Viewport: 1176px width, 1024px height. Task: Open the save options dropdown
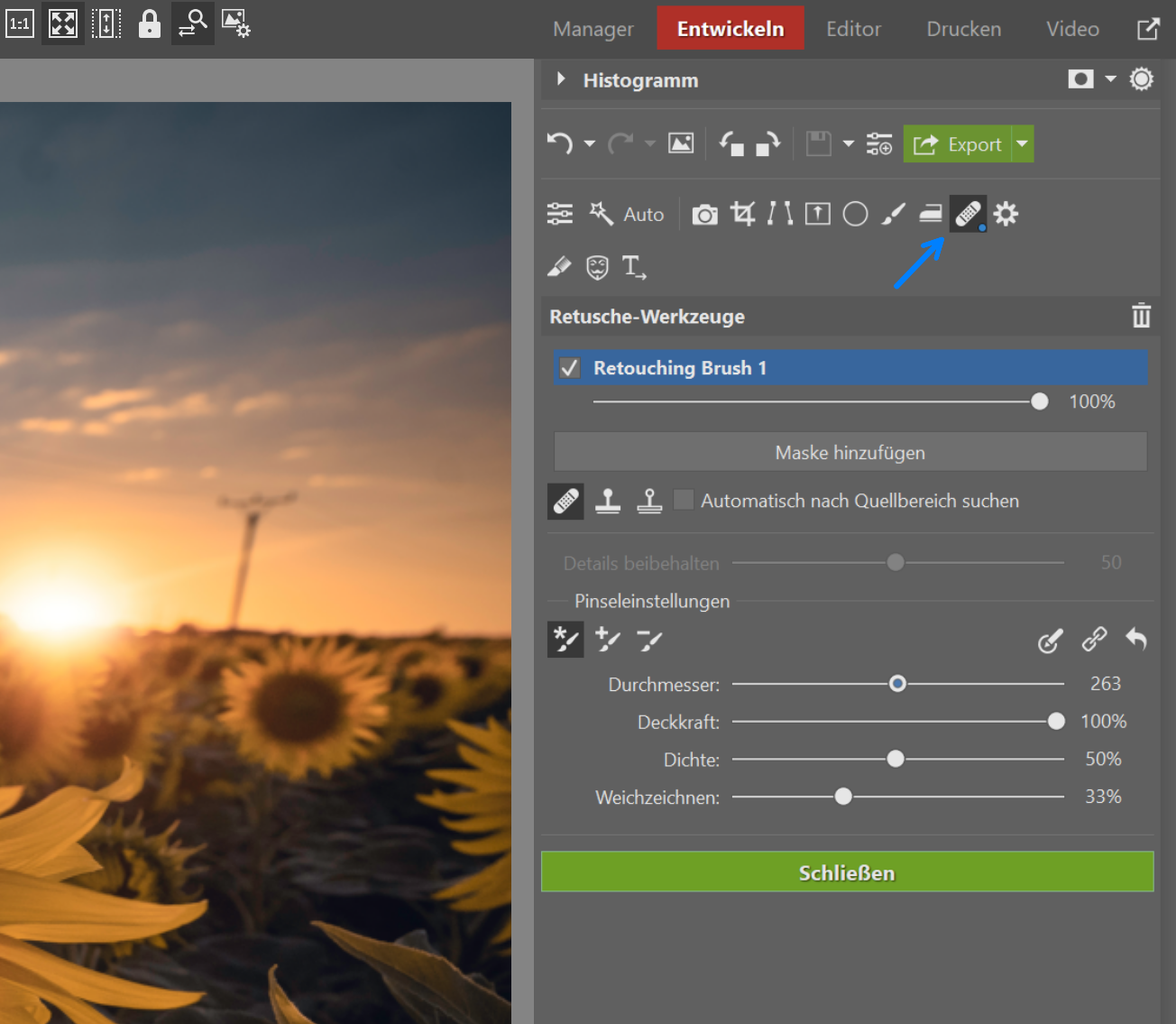(x=848, y=143)
